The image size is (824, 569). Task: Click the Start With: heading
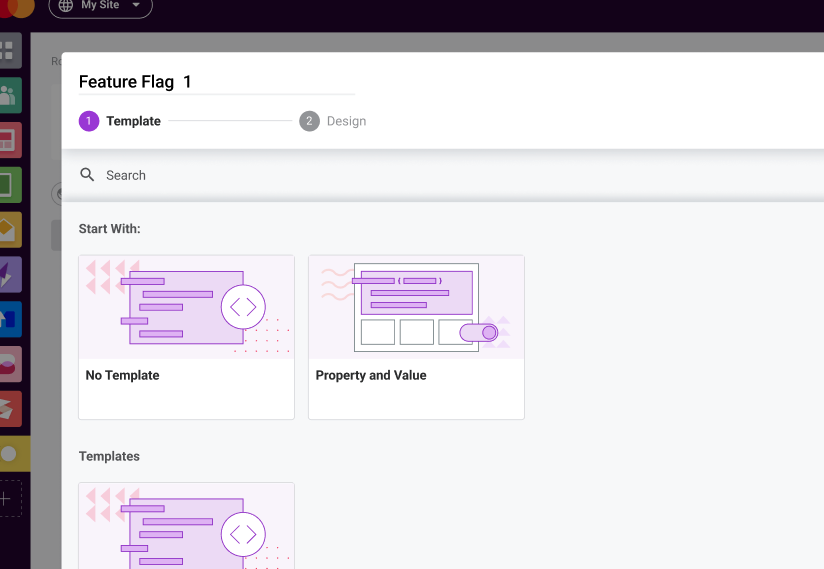click(x=109, y=229)
